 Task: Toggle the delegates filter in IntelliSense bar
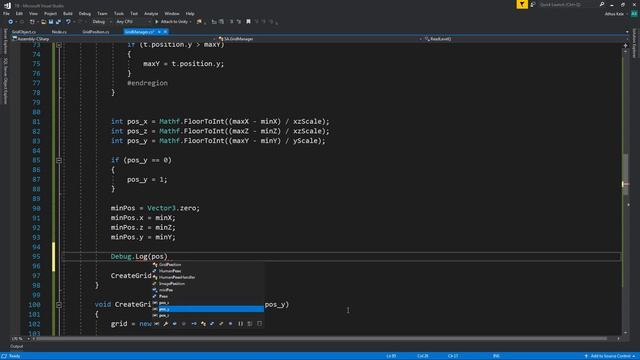click(230, 324)
